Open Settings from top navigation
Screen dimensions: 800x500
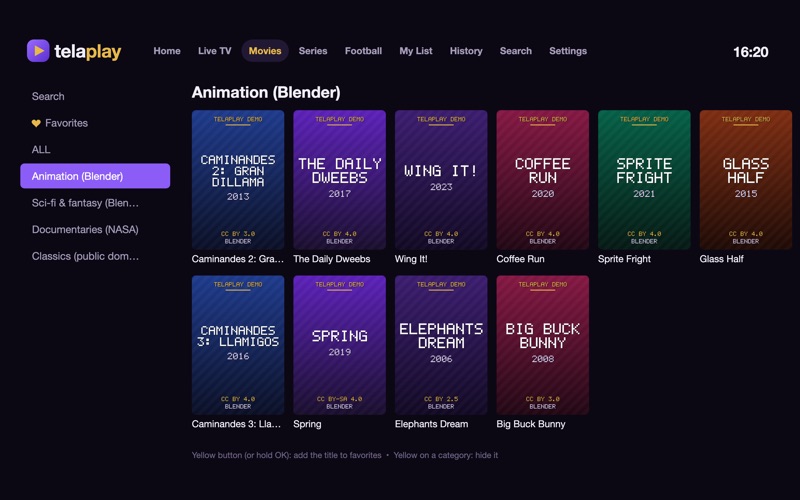pos(568,51)
